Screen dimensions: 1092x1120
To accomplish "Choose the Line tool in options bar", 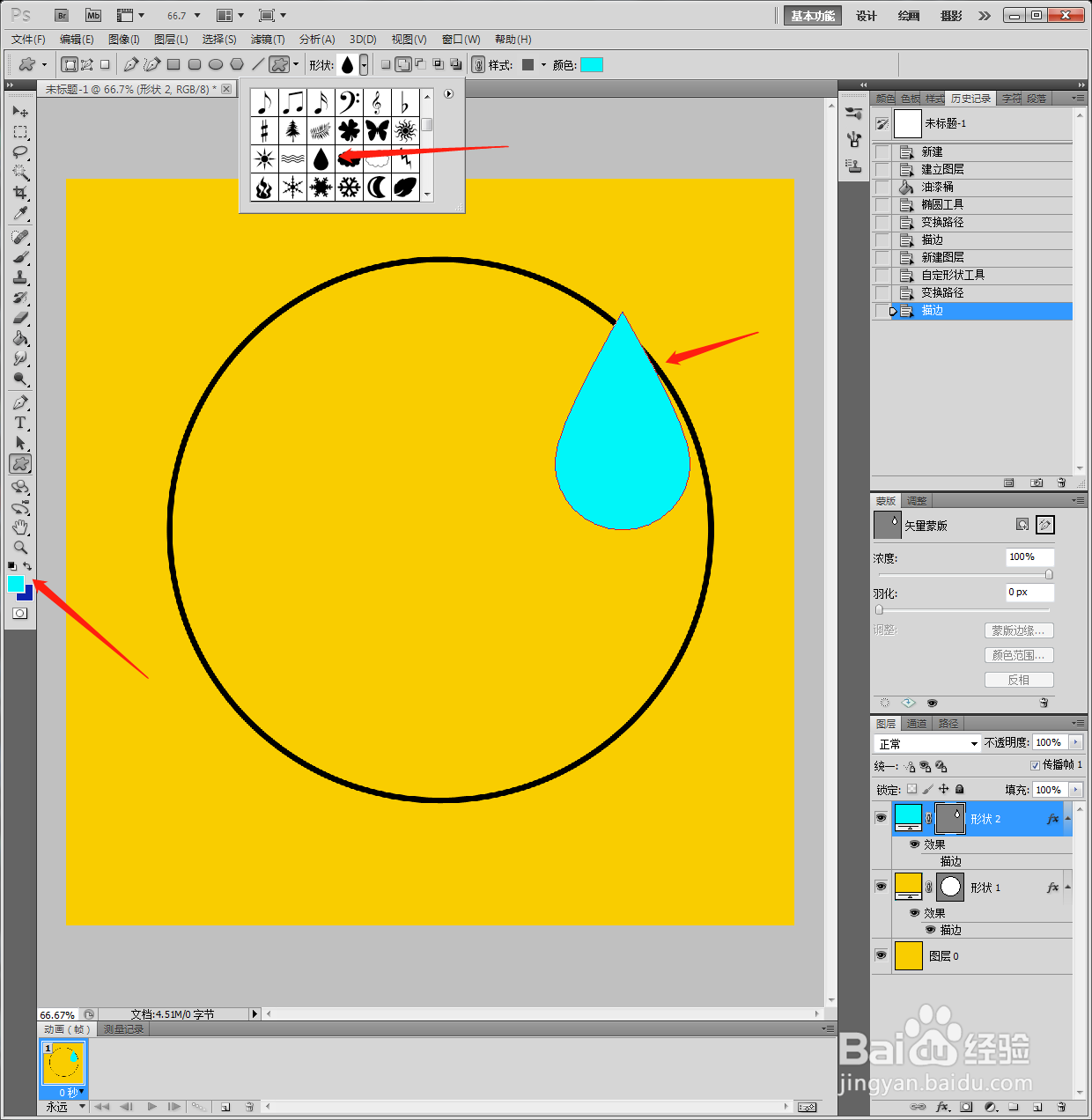I will coord(258,64).
